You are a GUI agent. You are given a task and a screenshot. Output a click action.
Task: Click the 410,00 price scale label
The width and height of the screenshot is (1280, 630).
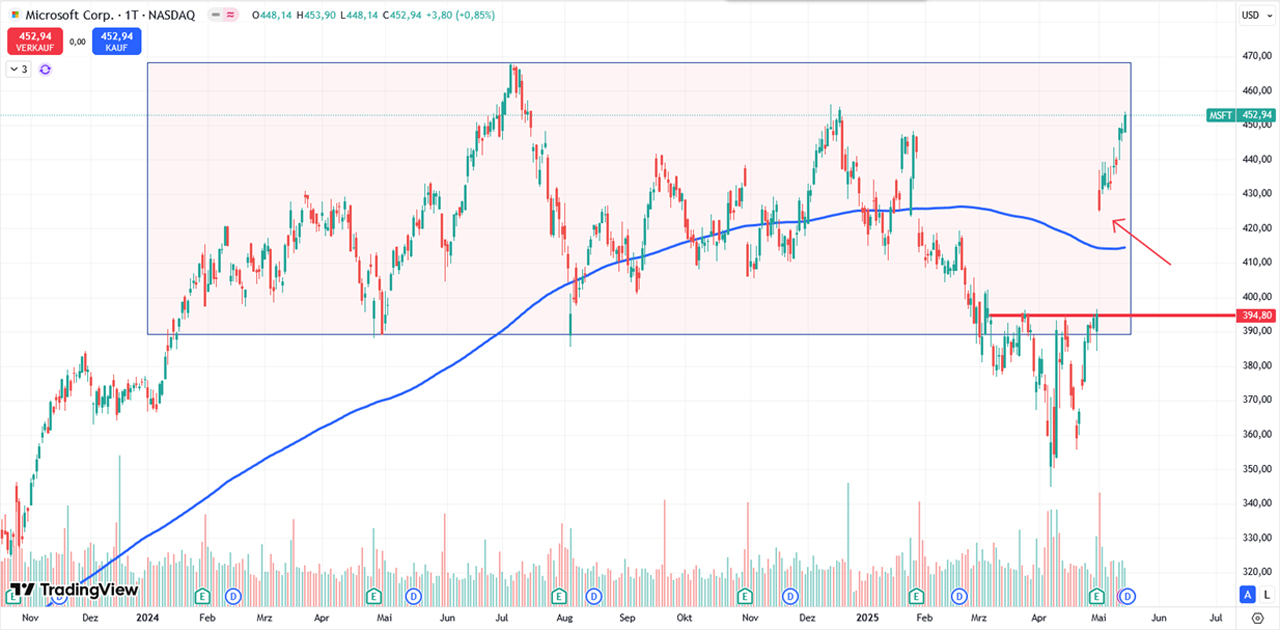(x=1255, y=262)
